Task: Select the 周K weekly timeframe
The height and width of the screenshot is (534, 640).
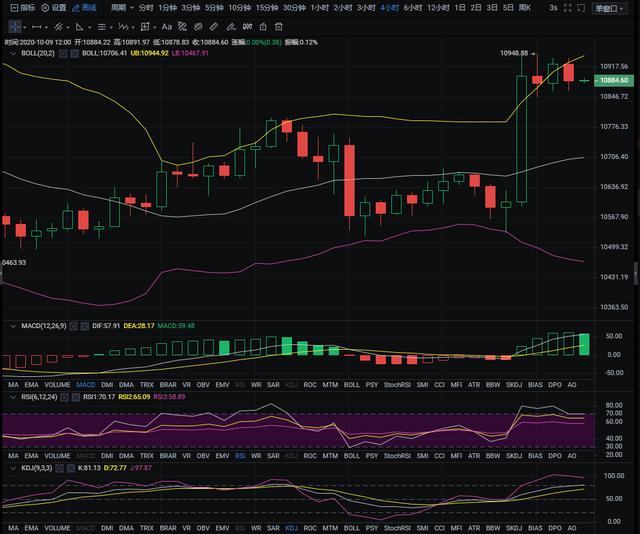Action: click(x=524, y=8)
